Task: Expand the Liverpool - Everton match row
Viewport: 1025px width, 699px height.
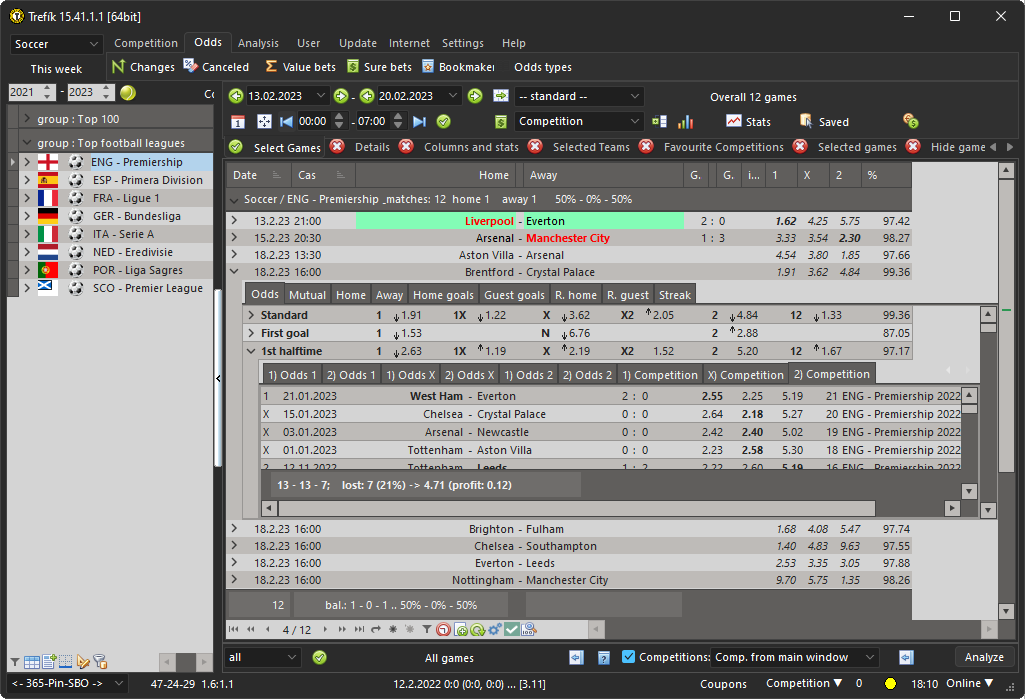Action: tap(234, 221)
